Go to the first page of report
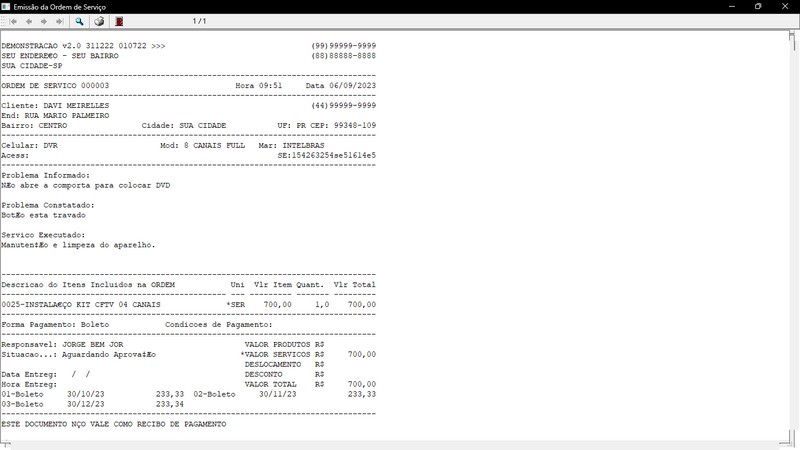This screenshot has height=450, width=800. coord(14,21)
